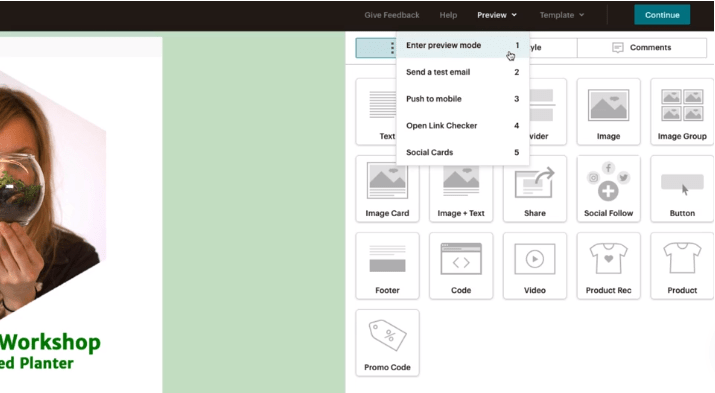Image resolution: width=715 pixels, height=393 pixels.
Task: Expand the Template dropdown
Action: (561, 15)
